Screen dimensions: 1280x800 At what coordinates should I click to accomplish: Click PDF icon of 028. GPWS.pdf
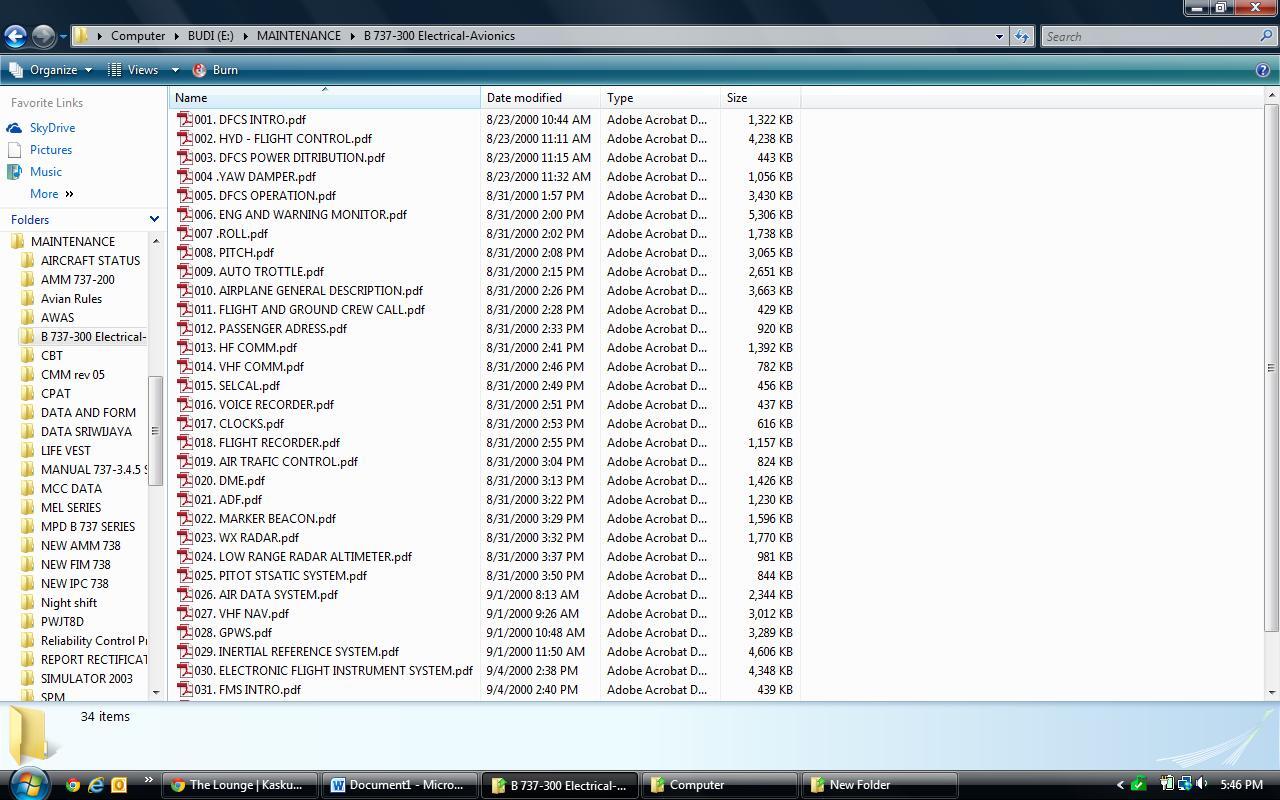click(184, 632)
